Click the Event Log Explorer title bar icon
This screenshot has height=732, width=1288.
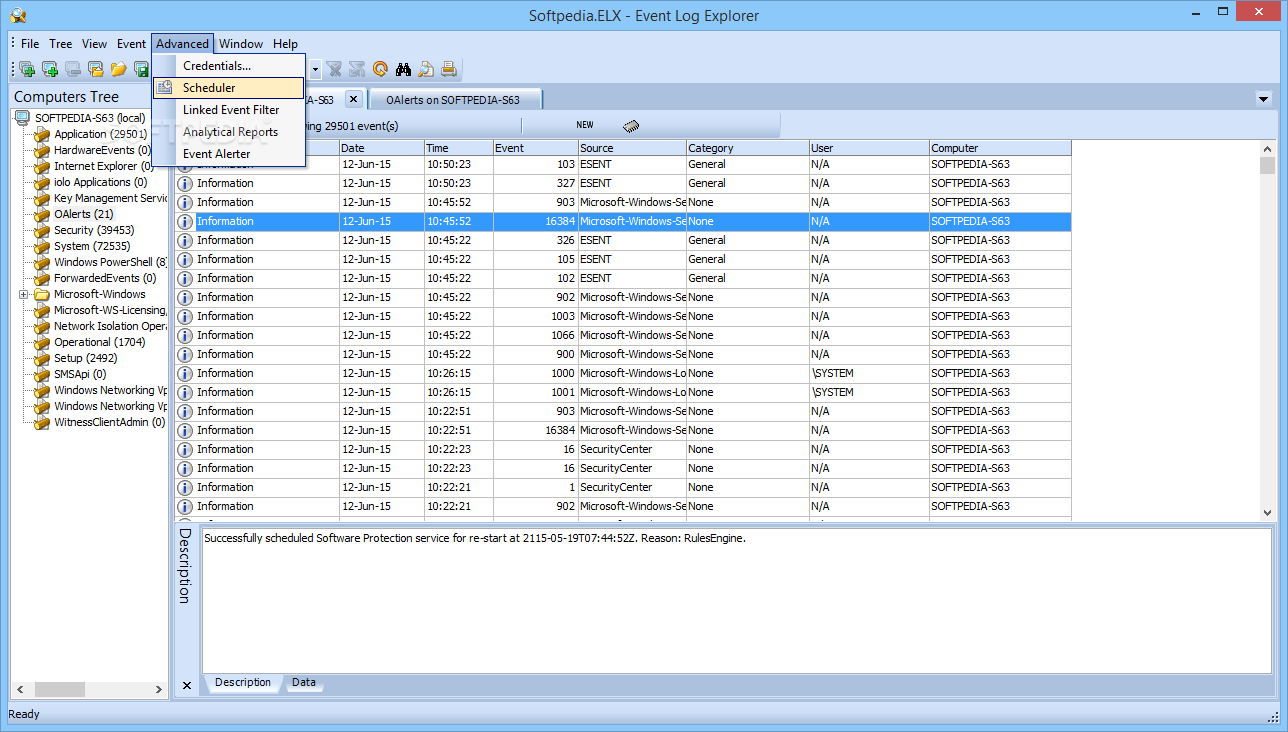(x=17, y=15)
